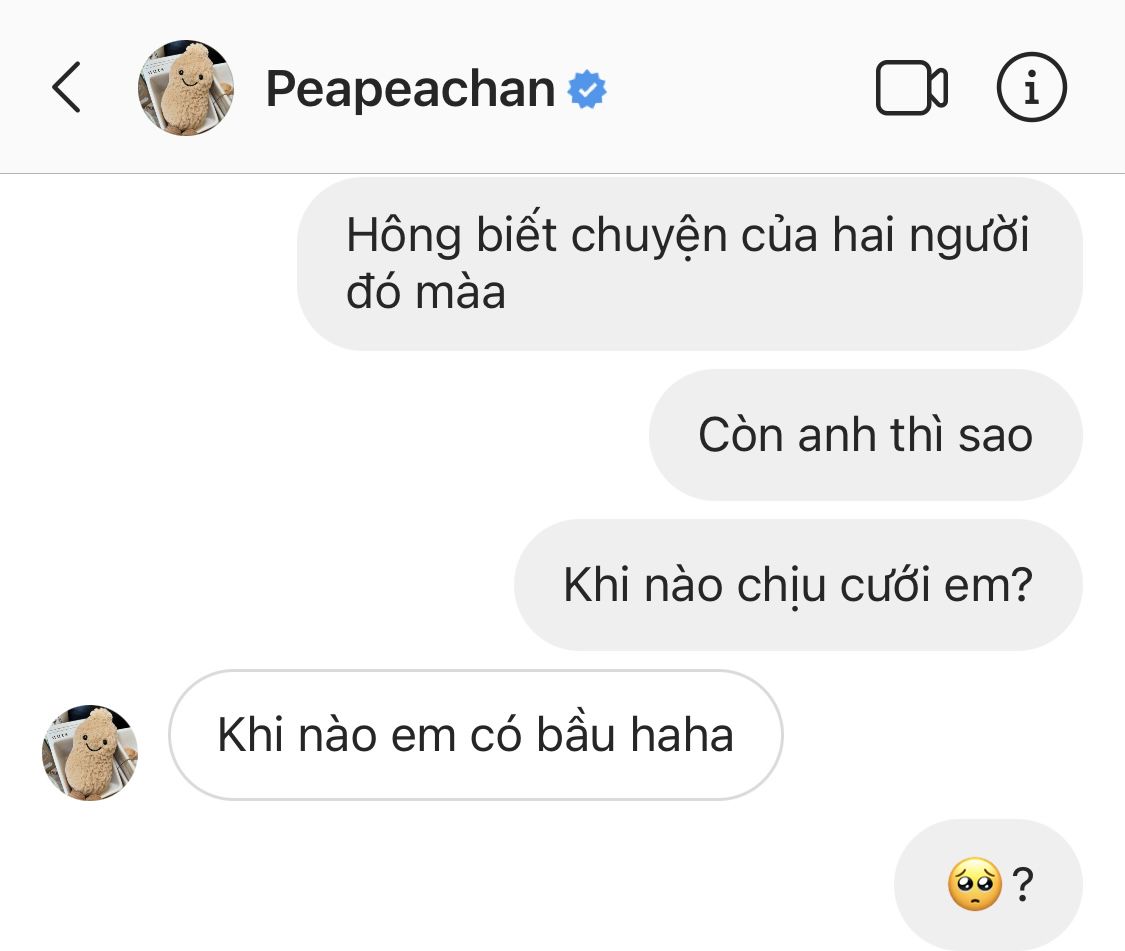Open the Peapeachan username in the header
Screen dimensions: 1125x951
tap(410, 89)
